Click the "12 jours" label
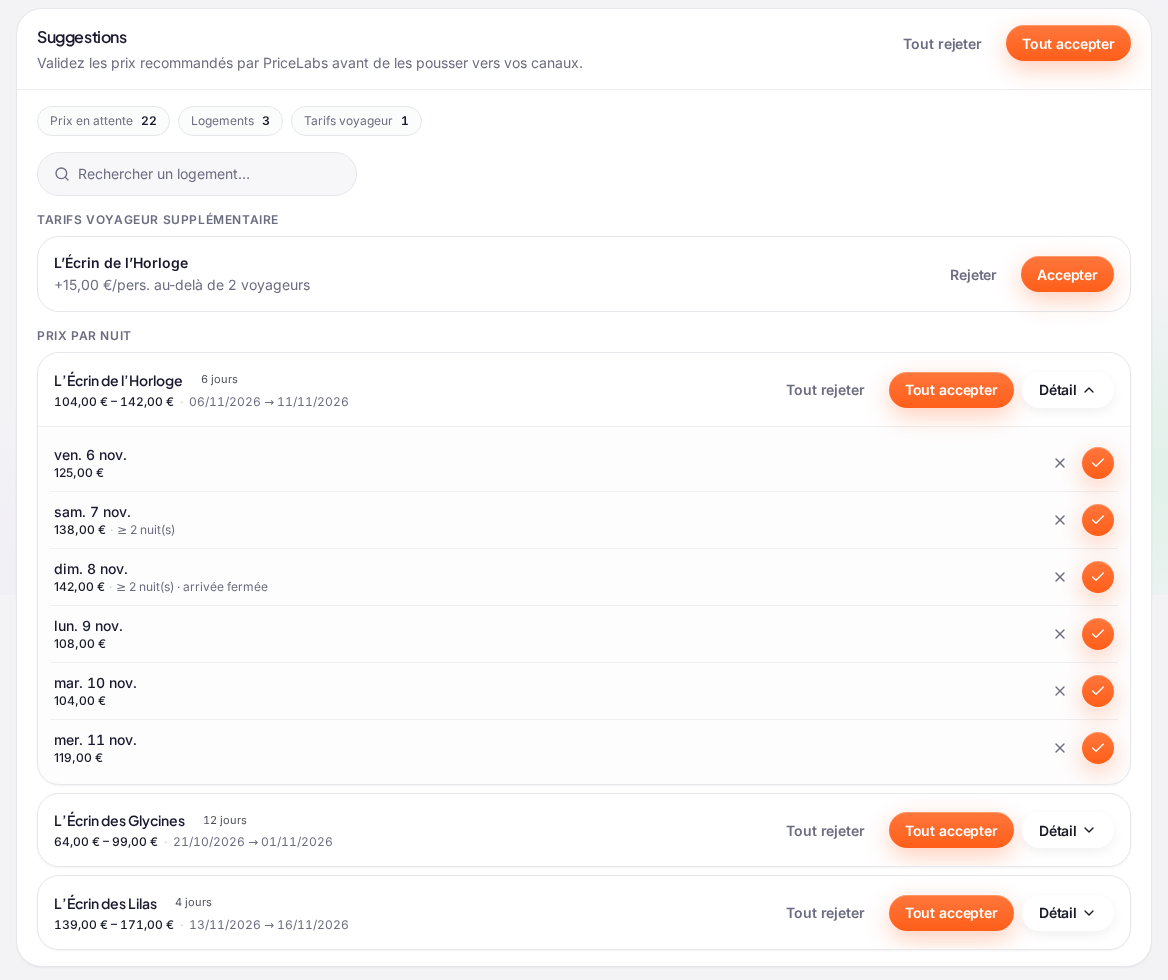Image resolution: width=1168 pixels, height=980 pixels. (x=225, y=820)
